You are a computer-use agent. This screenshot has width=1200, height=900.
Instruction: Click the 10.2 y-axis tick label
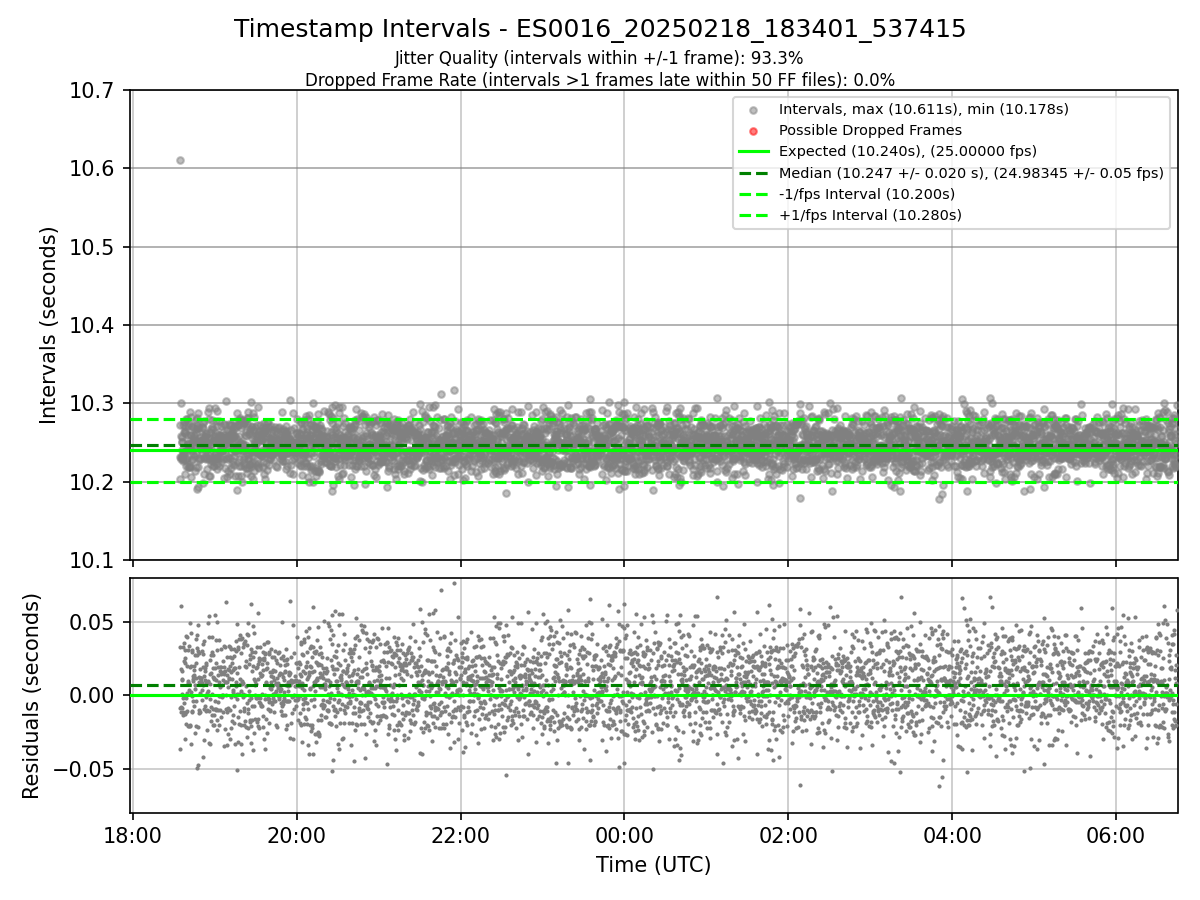point(92,482)
